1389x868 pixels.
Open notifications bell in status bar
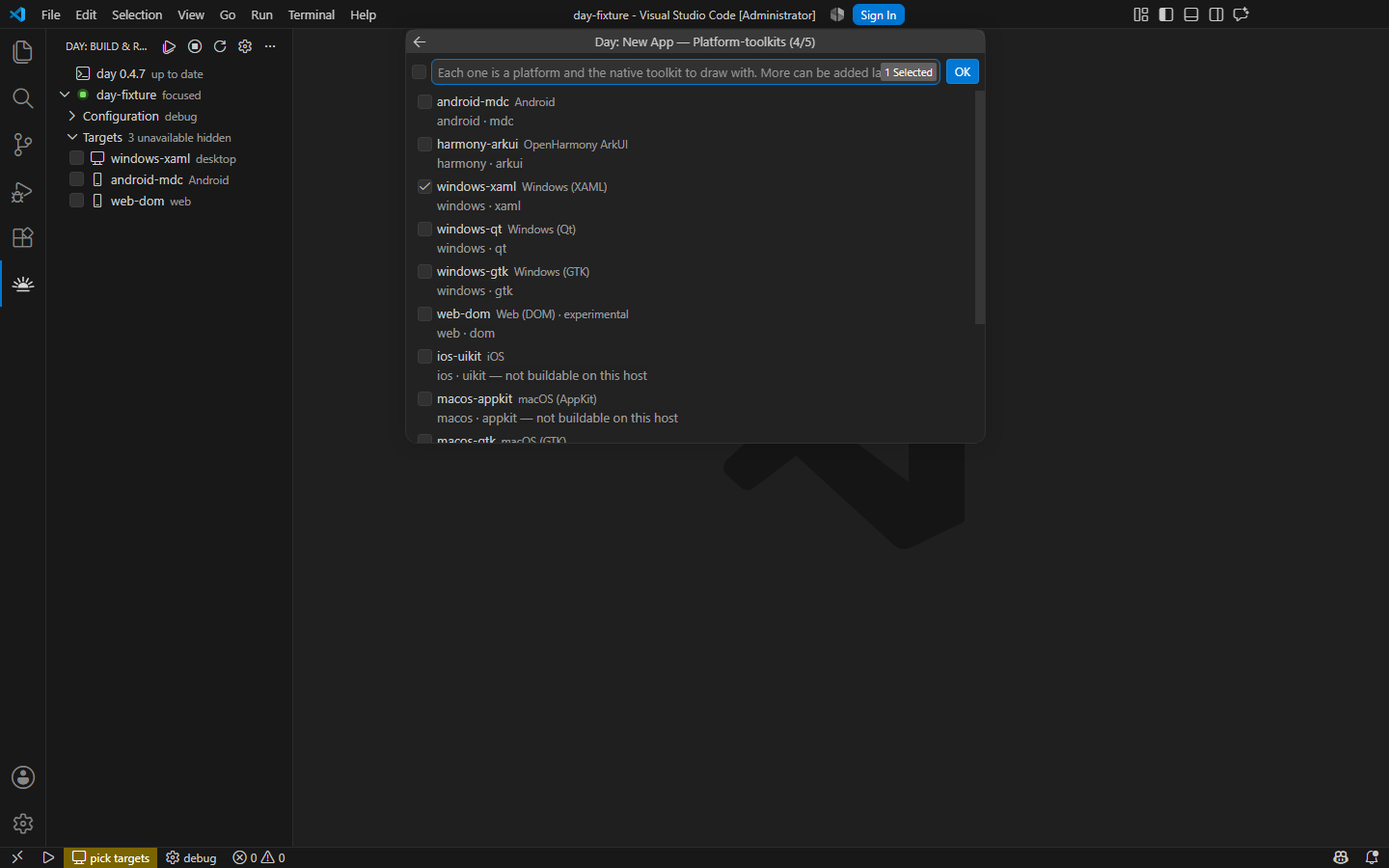(x=1372, y=857)
